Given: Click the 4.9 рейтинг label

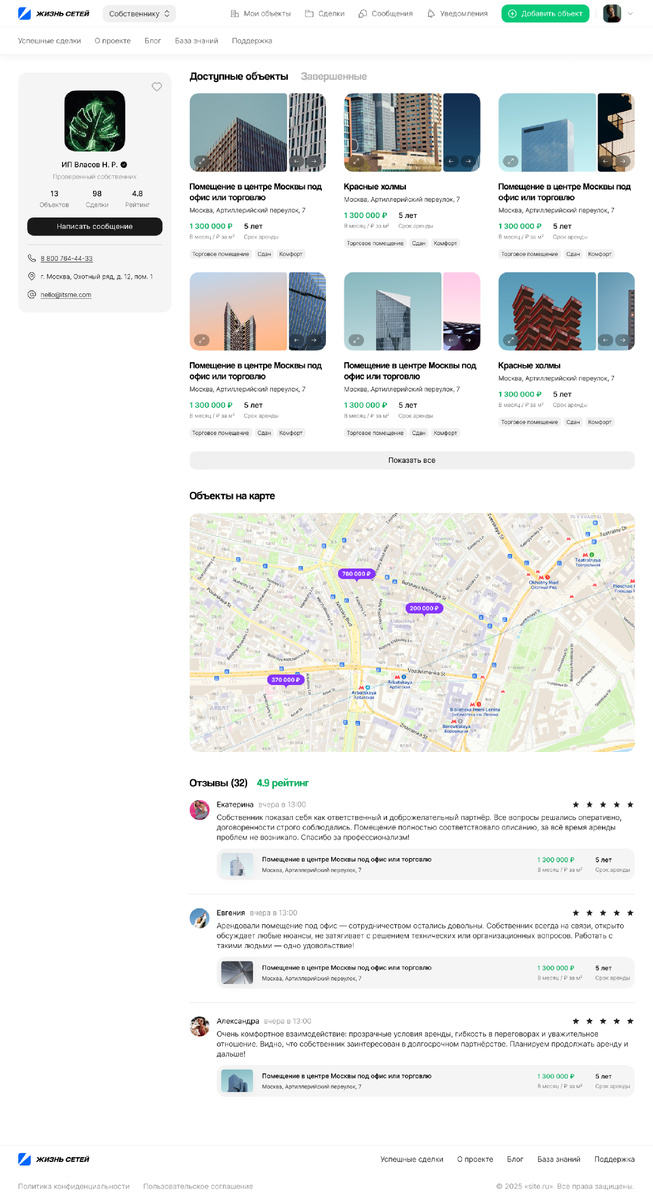Looking at the screenshot, I should (x=283, y=783).
